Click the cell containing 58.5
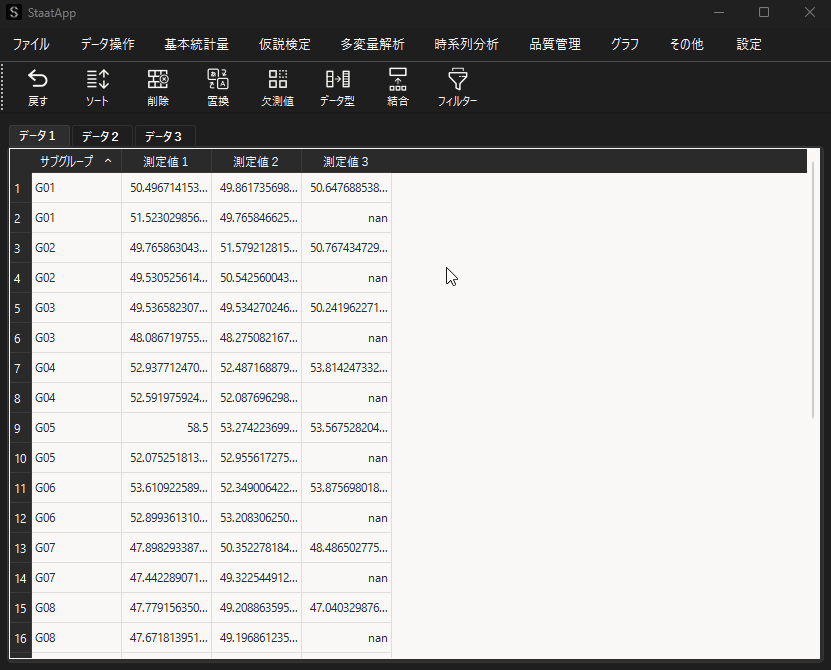Viewport: 831px width, 670px height. pyautogui.click(x=166, y=428)
